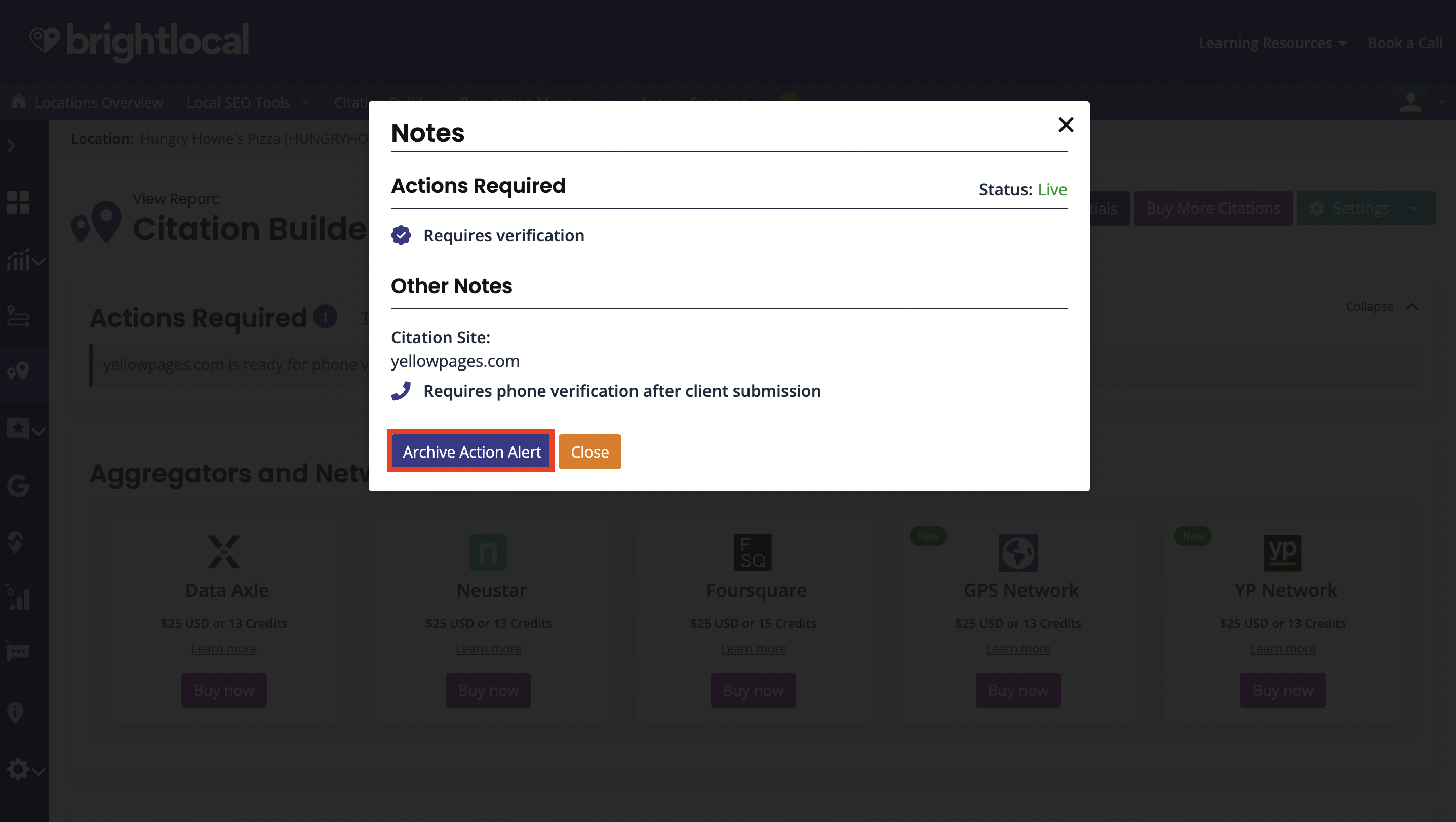Close the Notes dialog with X
The width and height of the screenshot is (1456, 822).
[1065, 125]
